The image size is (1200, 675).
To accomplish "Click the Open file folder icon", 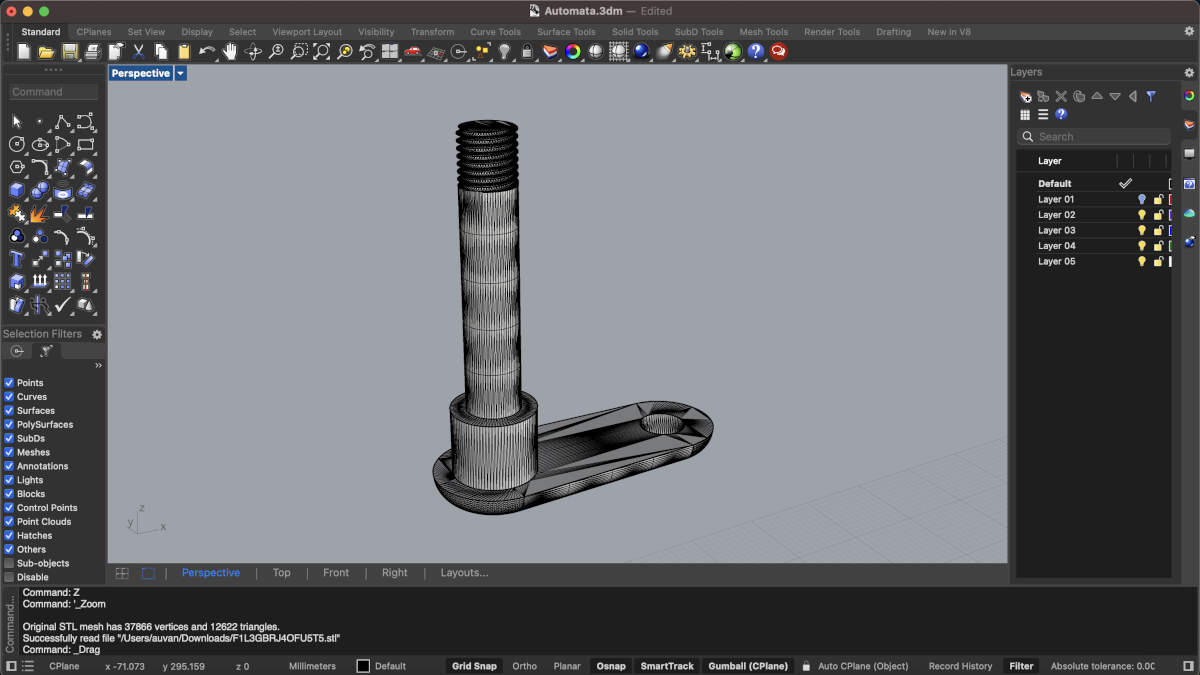I will pyautogui.click(x=47, y=51).
